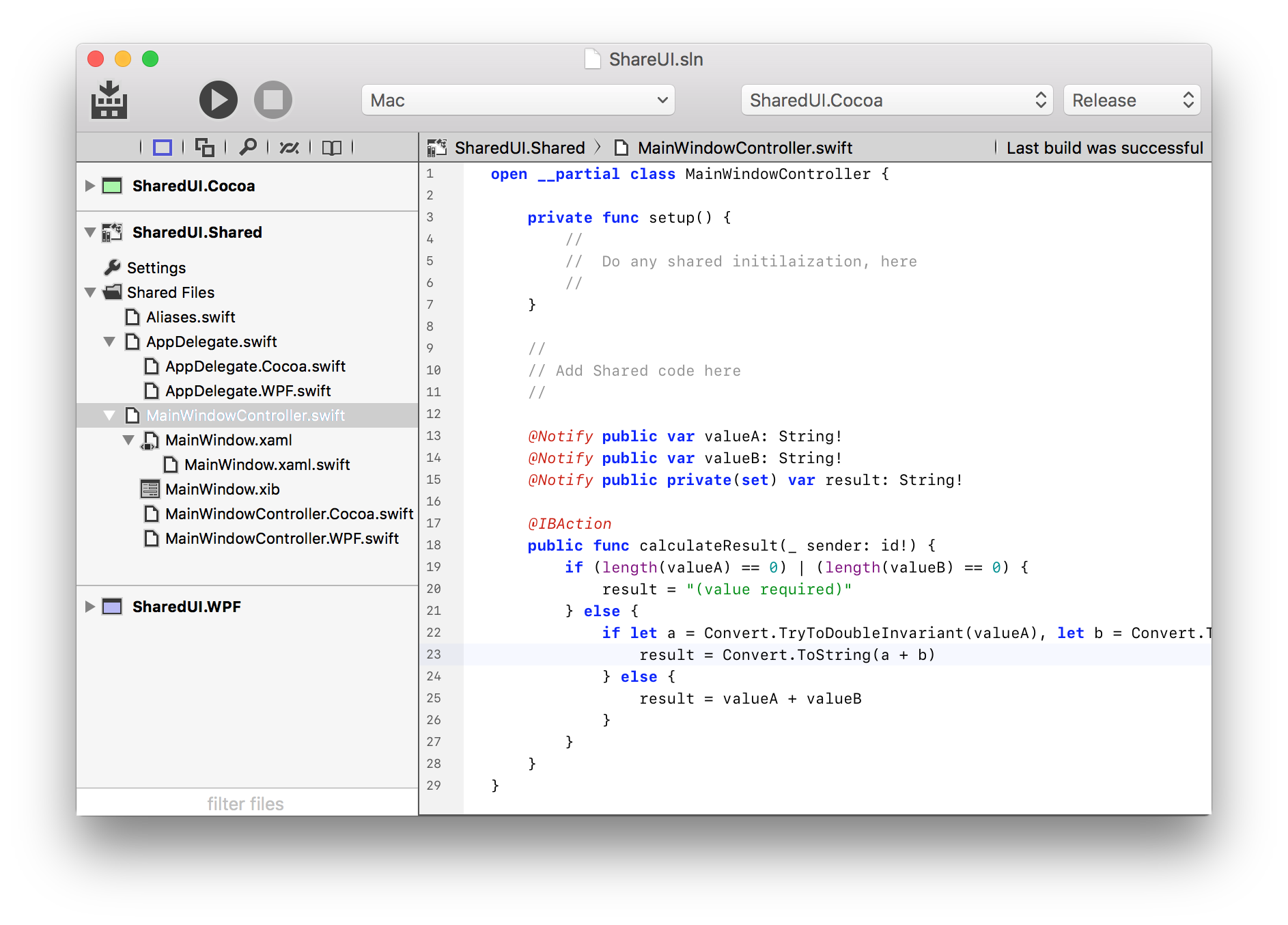Select SharedUI.Shared project in tree
This screenshot has width=1288, height=925.
[197, 232]
